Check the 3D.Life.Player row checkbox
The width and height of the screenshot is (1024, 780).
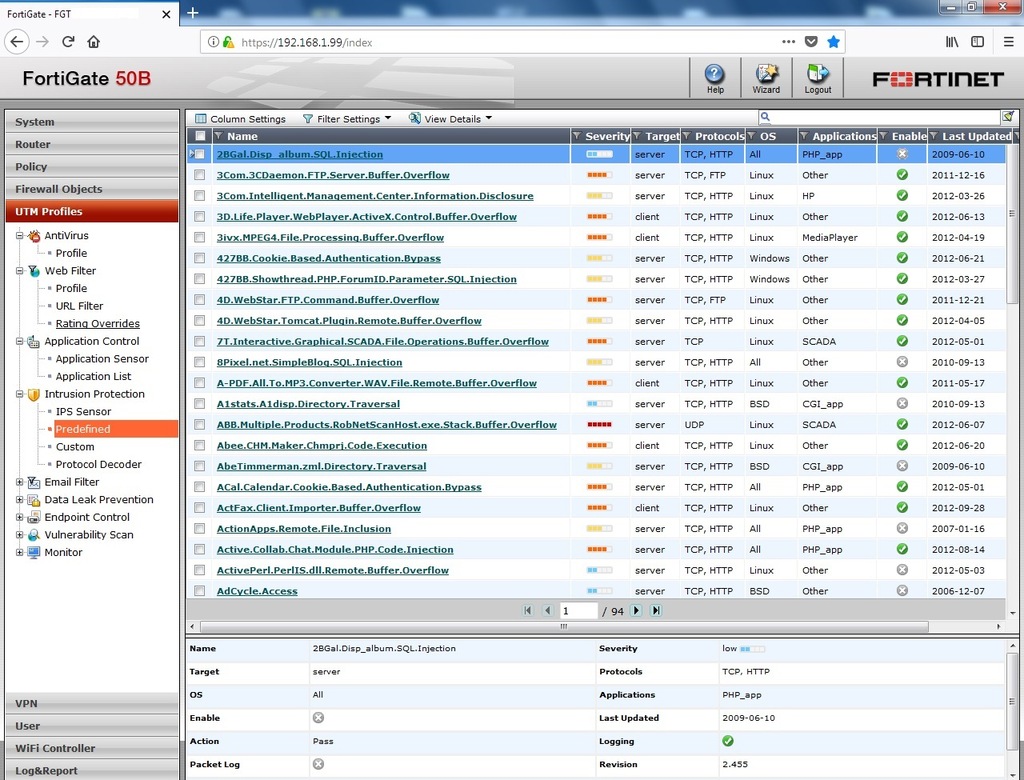click(199, 217)
